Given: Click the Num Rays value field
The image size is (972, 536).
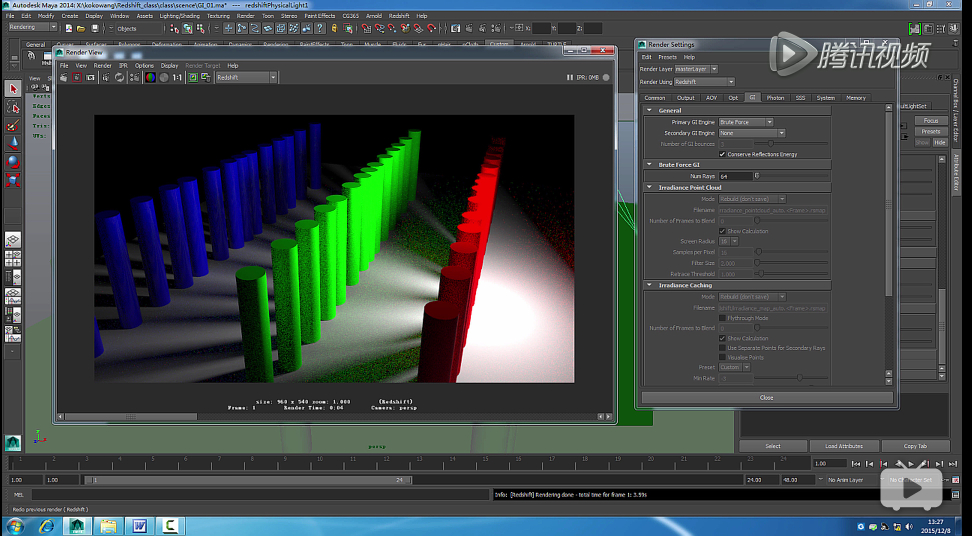Looking at the screenshot, I should point(734,176).
